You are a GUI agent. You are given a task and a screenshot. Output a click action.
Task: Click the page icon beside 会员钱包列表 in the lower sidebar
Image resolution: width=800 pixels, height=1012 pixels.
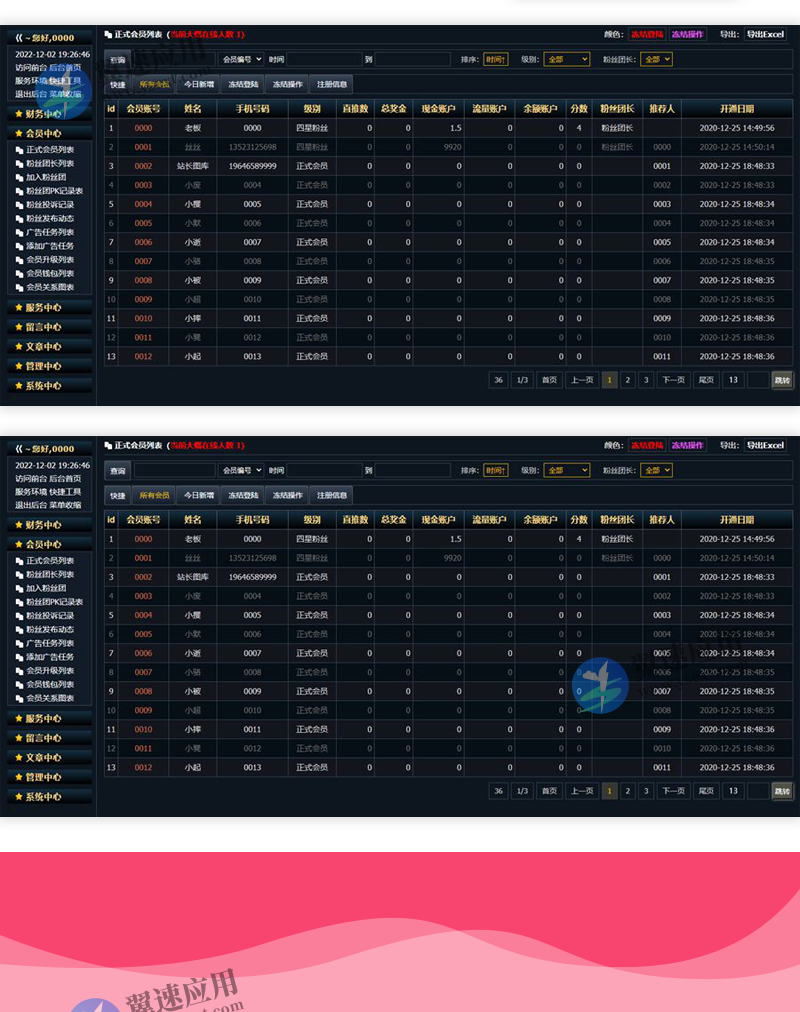pyautogui.click(x=20, y=684)
